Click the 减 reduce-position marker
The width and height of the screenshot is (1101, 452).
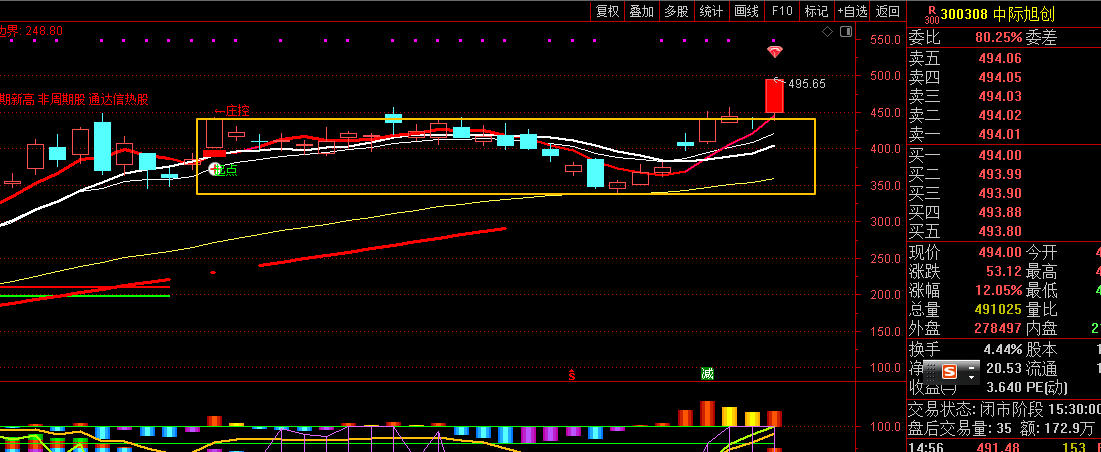(707, 374)
